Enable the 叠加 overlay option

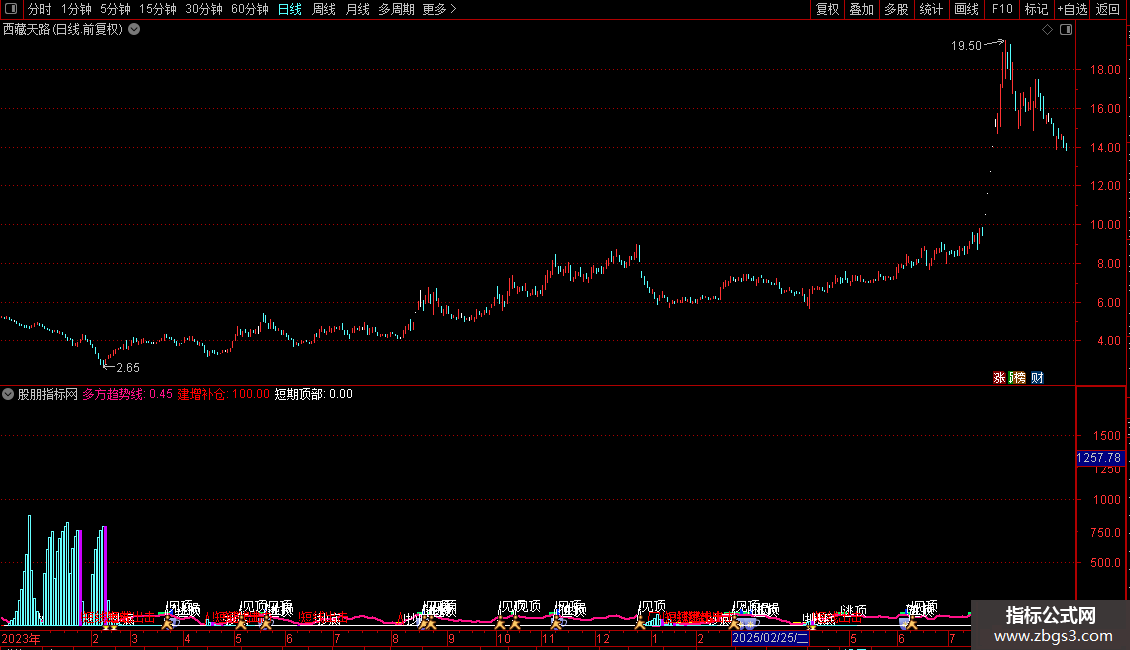[861, 9]
